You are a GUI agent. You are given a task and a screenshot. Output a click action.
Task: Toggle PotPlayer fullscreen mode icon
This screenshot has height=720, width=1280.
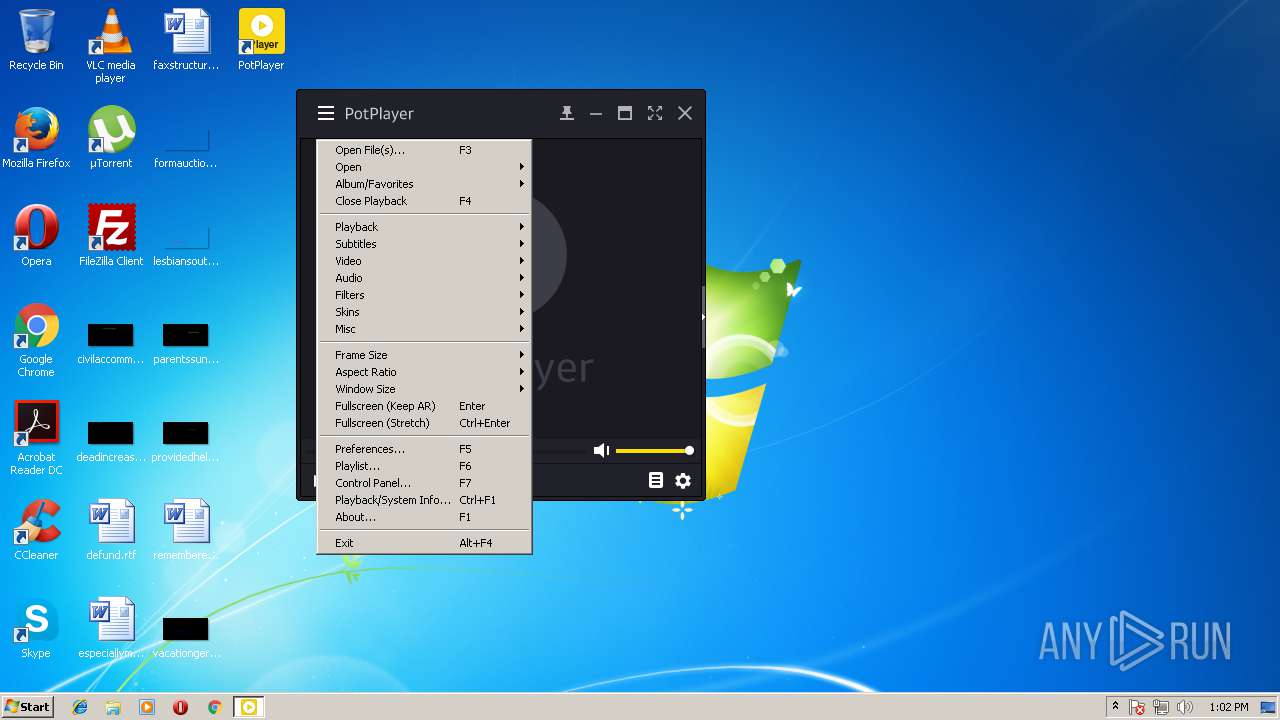coord(655,113)
